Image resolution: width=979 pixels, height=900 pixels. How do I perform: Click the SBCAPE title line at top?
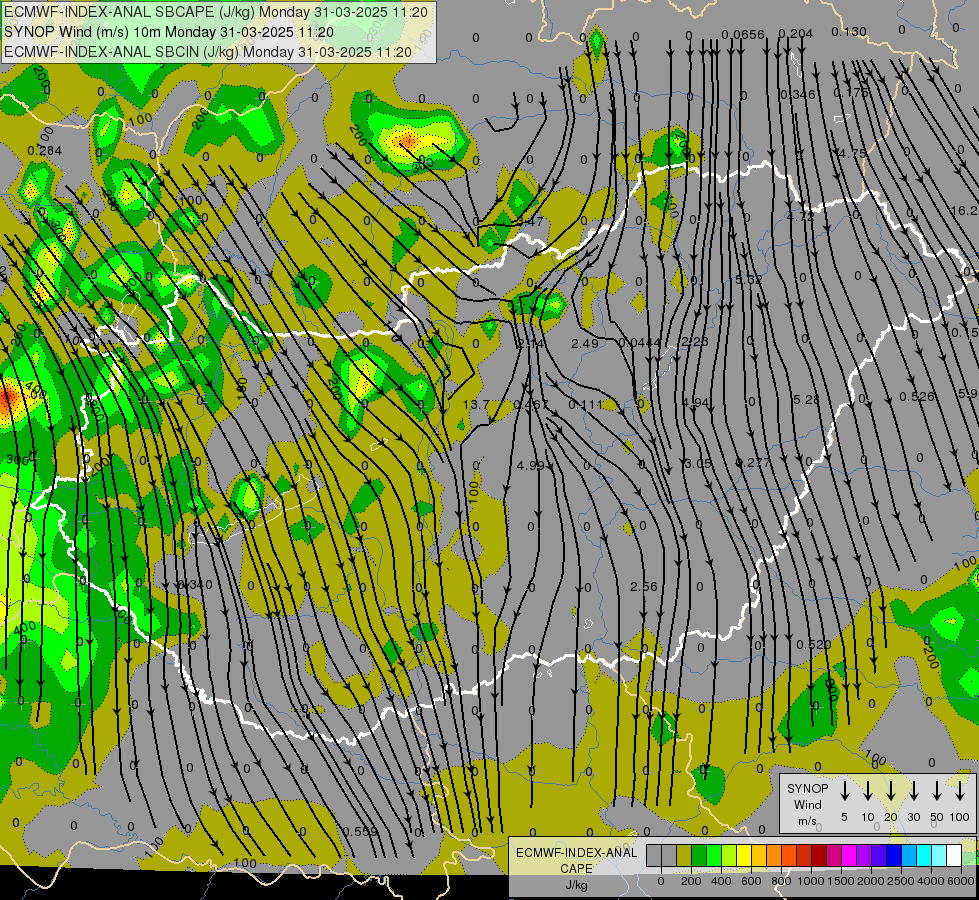216,12
